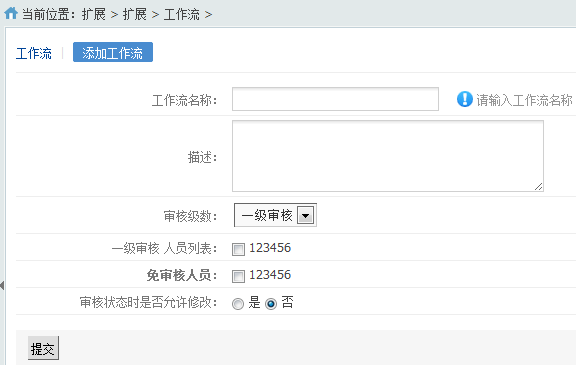Click the first 扩展 breadcrumb link

click(94, 14)
